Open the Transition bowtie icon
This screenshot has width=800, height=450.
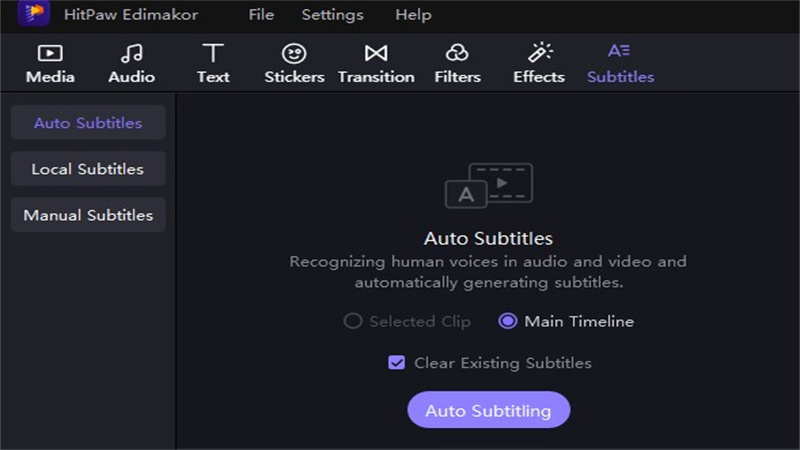tap(376, 54)
